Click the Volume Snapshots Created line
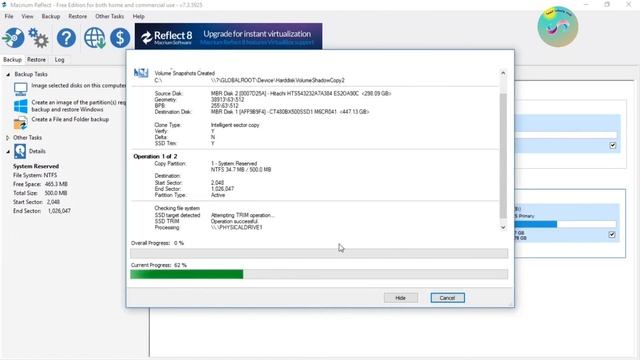640x360 pixels. tap(184, 73)
